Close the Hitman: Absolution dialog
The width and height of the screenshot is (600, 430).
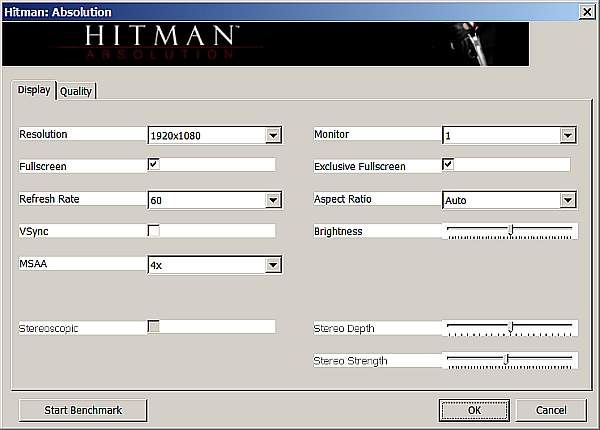click(x=587, y=12)
